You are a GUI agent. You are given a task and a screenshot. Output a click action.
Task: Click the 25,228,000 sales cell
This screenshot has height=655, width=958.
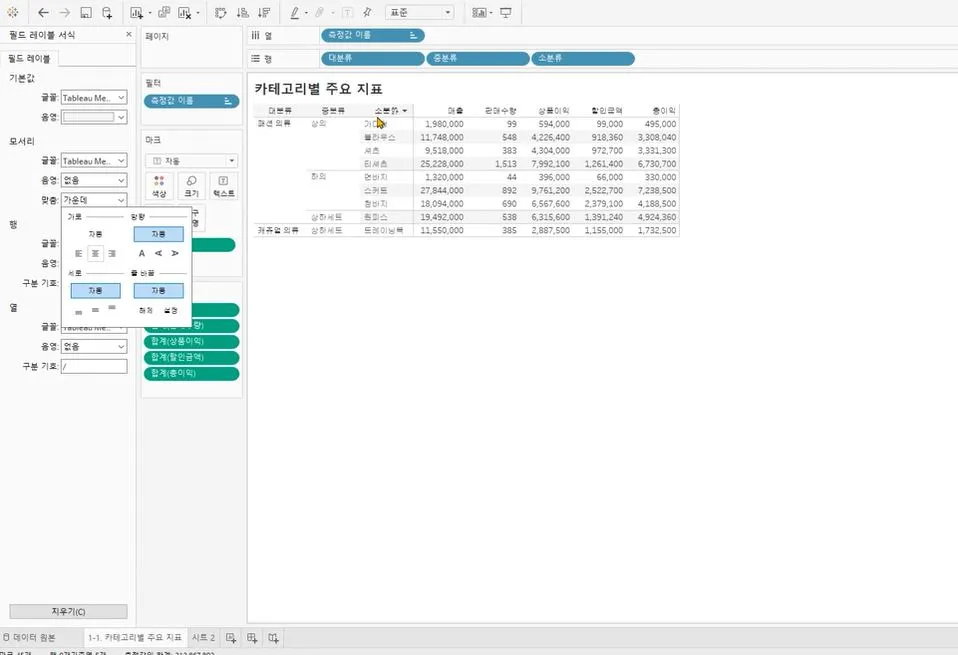(x=442, y=164)
